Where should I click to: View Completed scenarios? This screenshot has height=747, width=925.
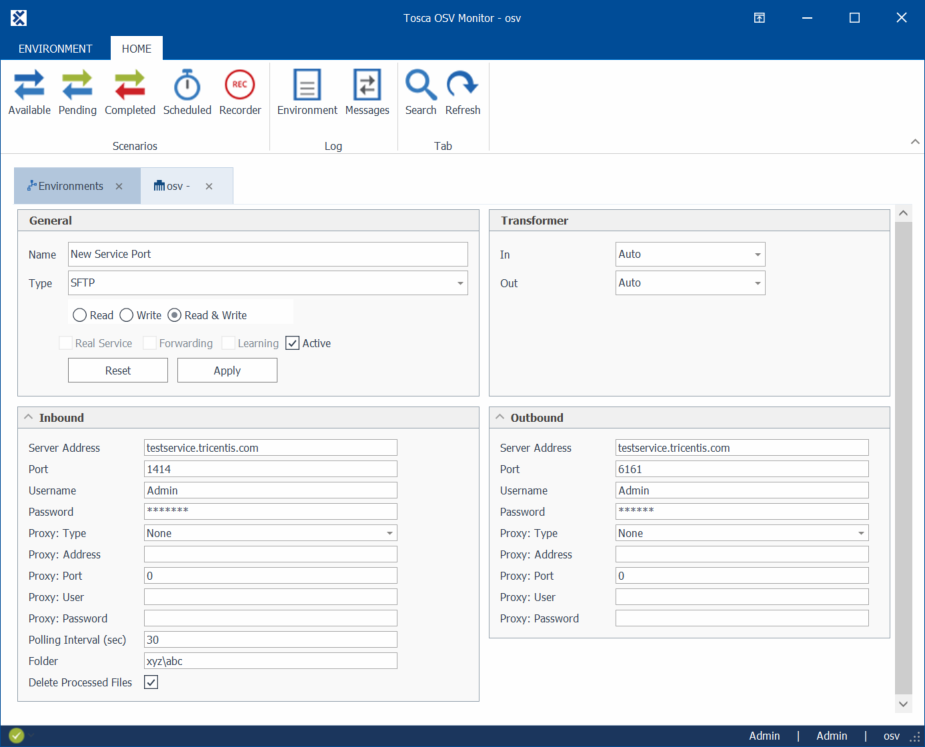pyautogui.click(x=130, y=93)
